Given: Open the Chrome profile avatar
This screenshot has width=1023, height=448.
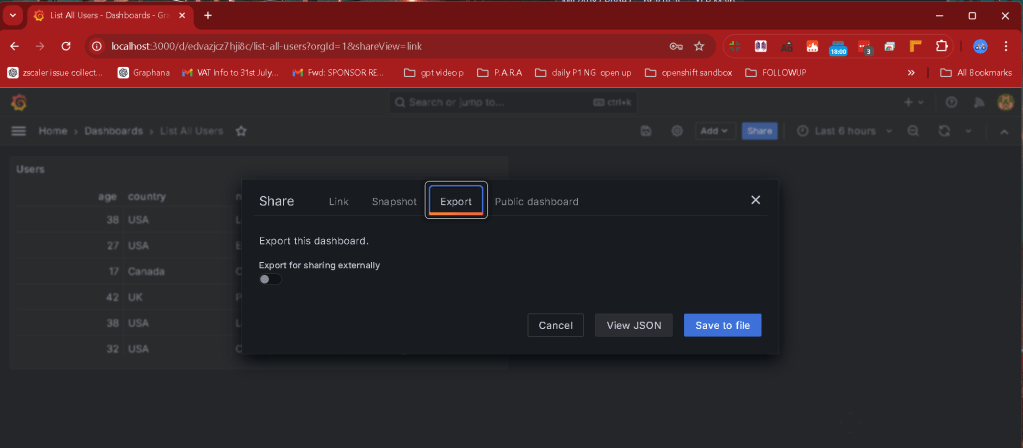Looking at the screenshot, I should [x=981, y=46].
